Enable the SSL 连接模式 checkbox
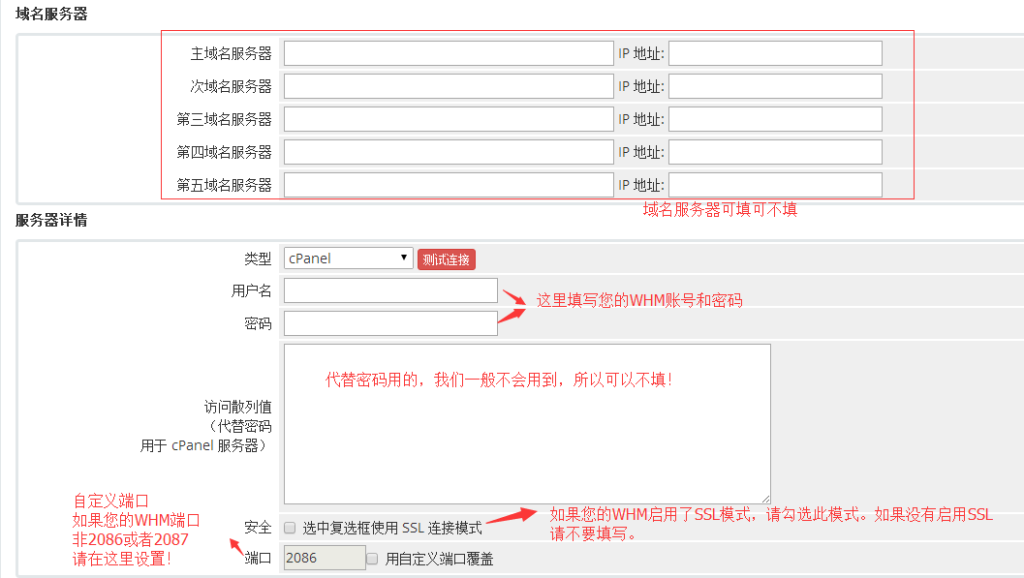Screen dimensions: 1024x578 click(290, 528)
